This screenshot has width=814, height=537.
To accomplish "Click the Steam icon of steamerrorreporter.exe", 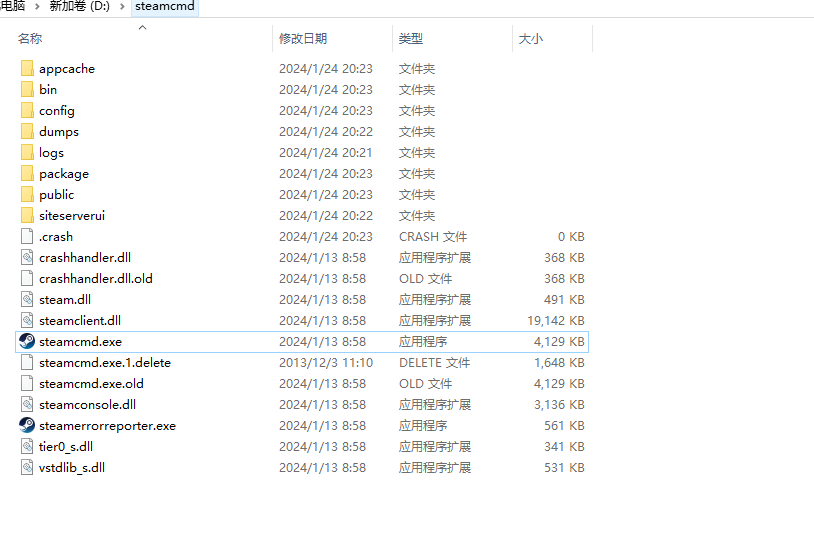I will [x=27, y=425].
